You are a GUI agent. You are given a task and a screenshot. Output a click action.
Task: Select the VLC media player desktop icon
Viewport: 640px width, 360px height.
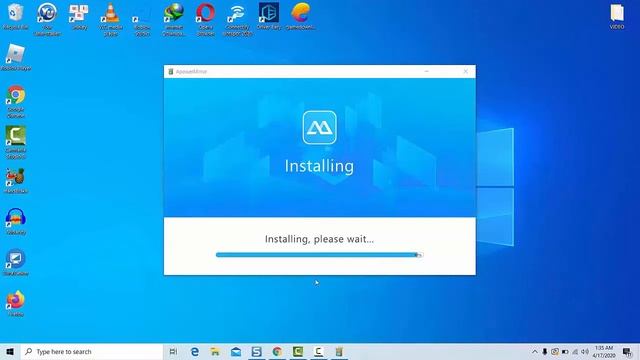(x=111, y=19)
